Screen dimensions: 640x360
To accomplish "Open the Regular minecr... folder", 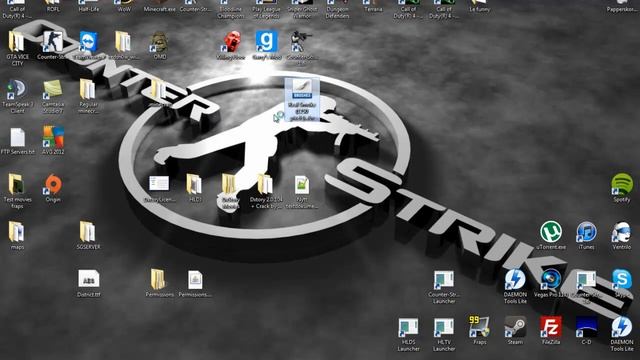I will coord(88,89).
